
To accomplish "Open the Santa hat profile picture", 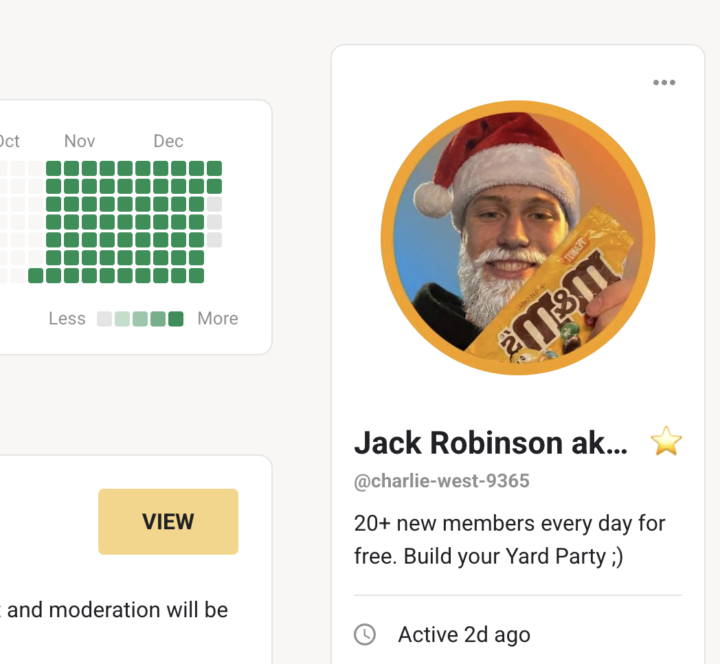I will (x=518, y=238).
